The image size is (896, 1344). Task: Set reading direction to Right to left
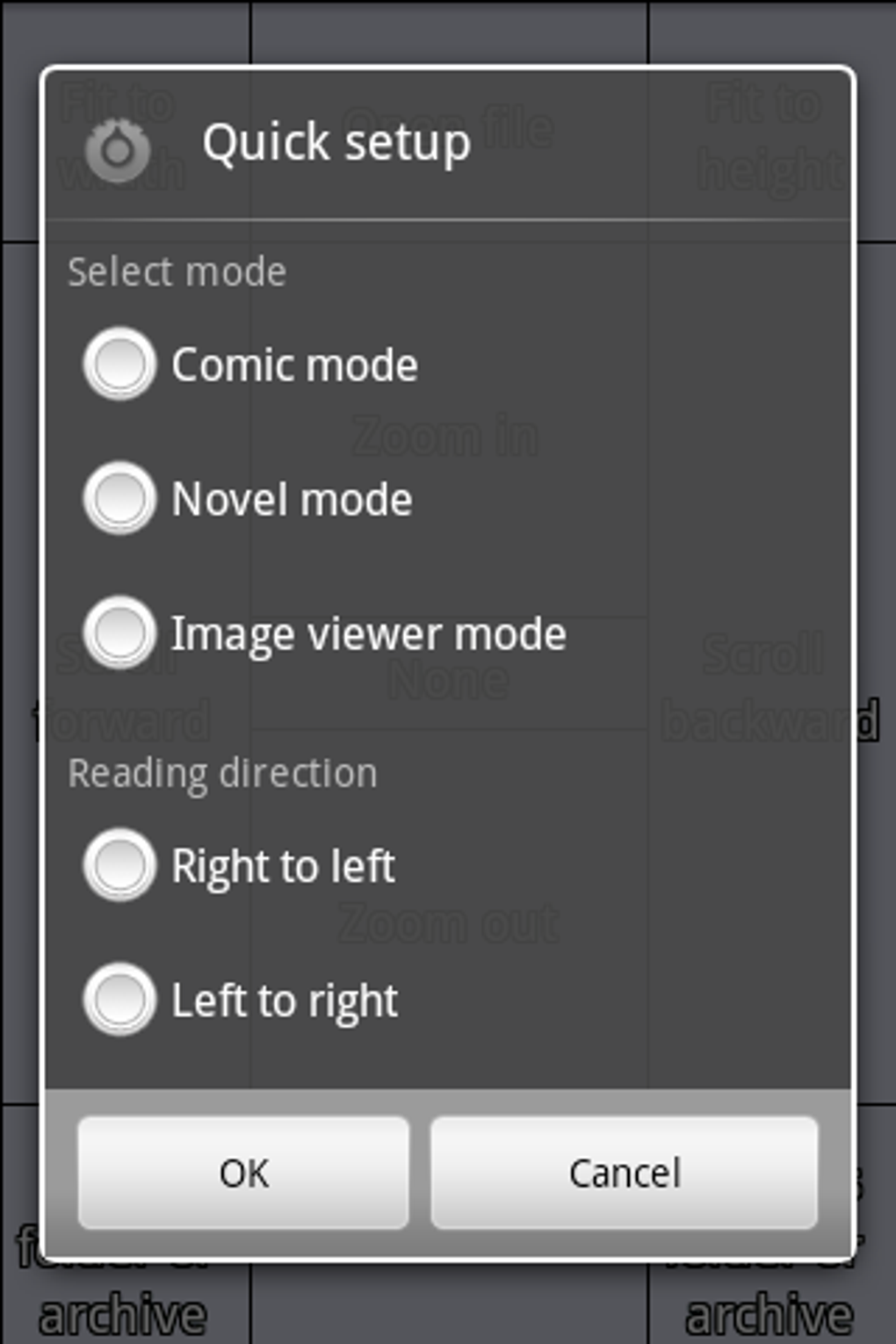119,865
